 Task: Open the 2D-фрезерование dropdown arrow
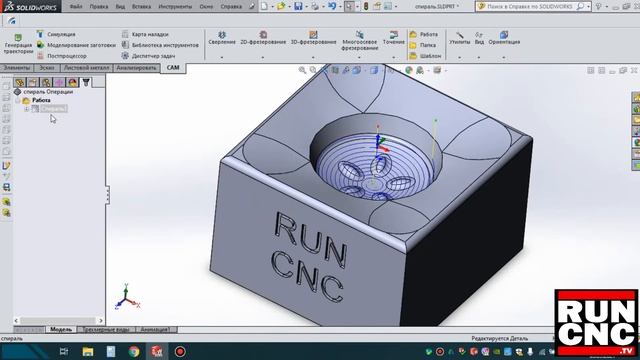coord(263,58)
